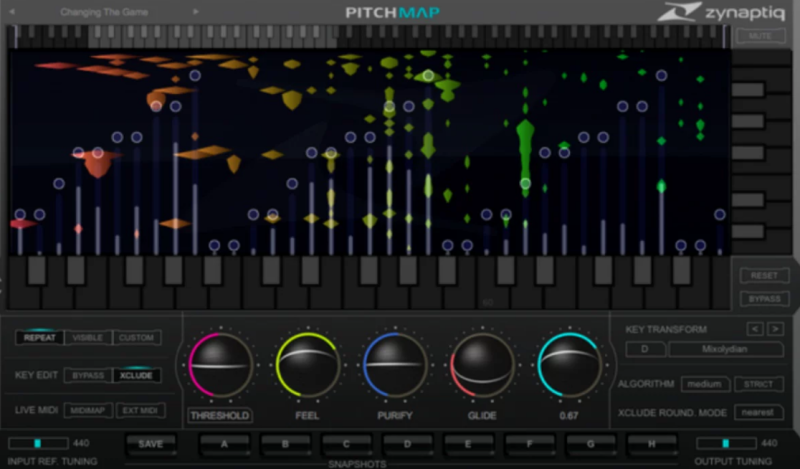
Task: Recall snapshot D
Action: (x=407, y=444)
